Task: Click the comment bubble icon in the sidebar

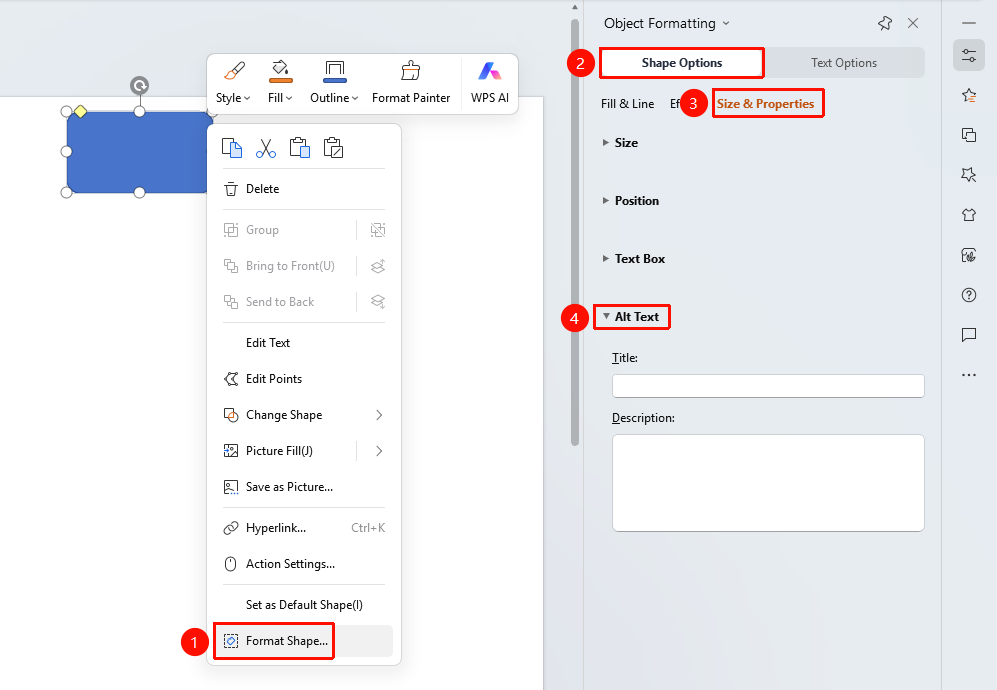Action: (x=969, y=335)
